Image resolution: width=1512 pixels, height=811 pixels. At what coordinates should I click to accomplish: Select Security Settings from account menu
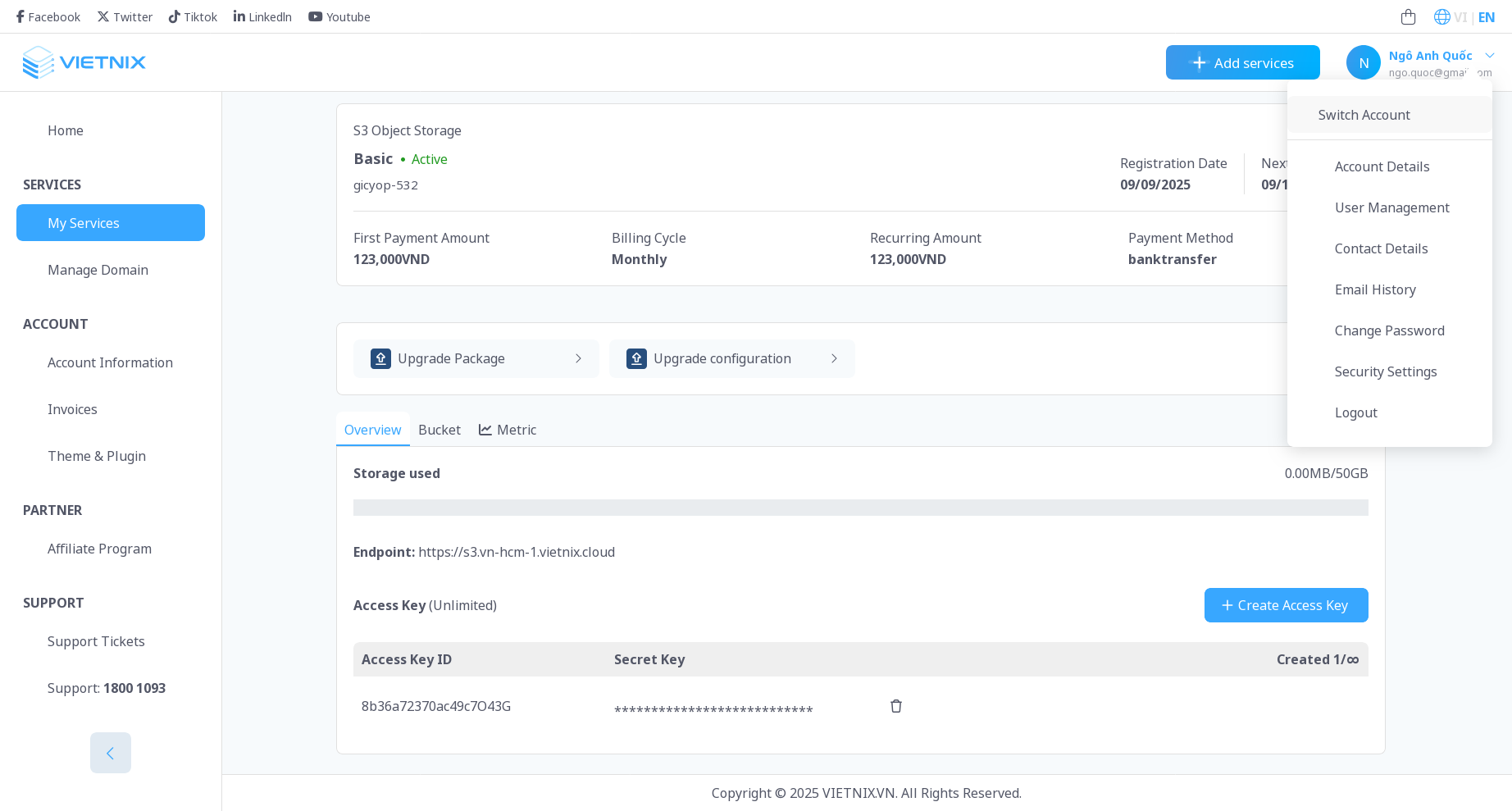[1385, 371]
